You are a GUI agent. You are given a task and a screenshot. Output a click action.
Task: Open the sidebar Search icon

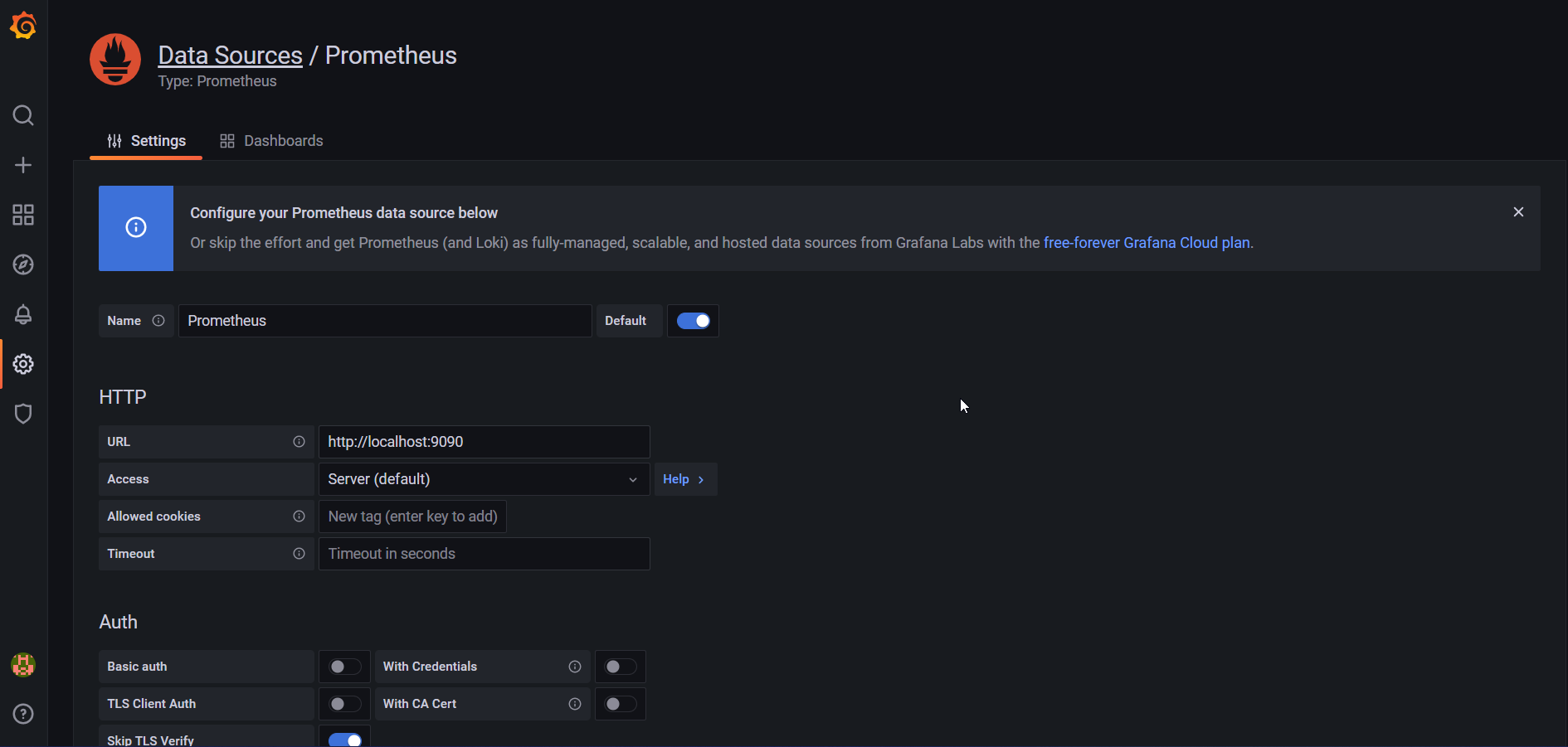click(23, 115)
